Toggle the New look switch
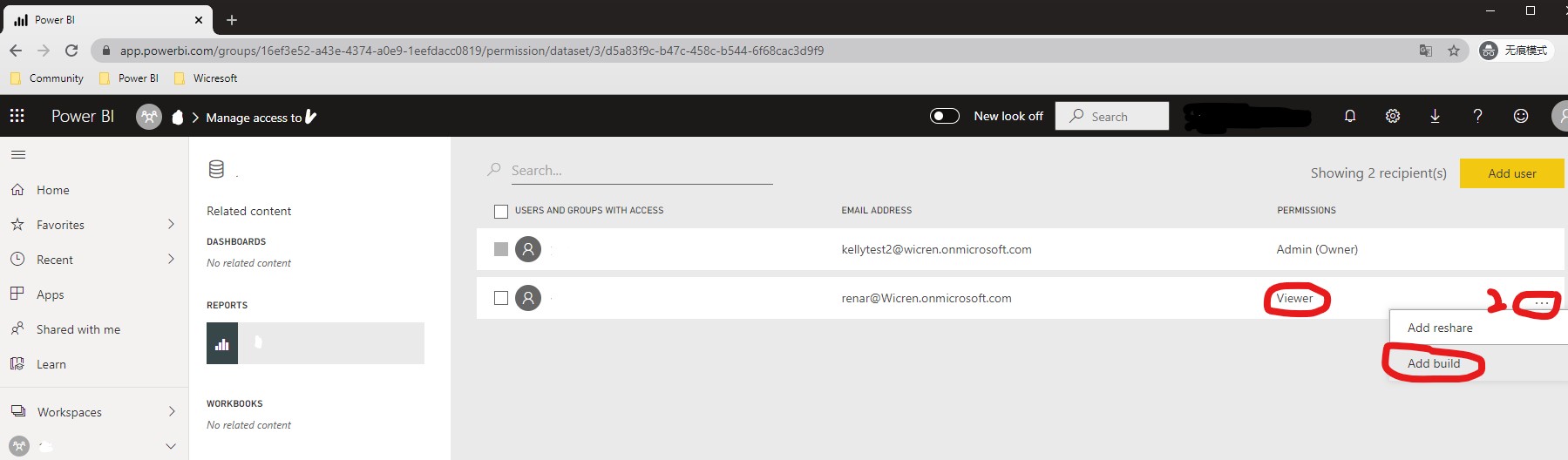Viewport: 1568px width, 460px height. pos(945,116)
